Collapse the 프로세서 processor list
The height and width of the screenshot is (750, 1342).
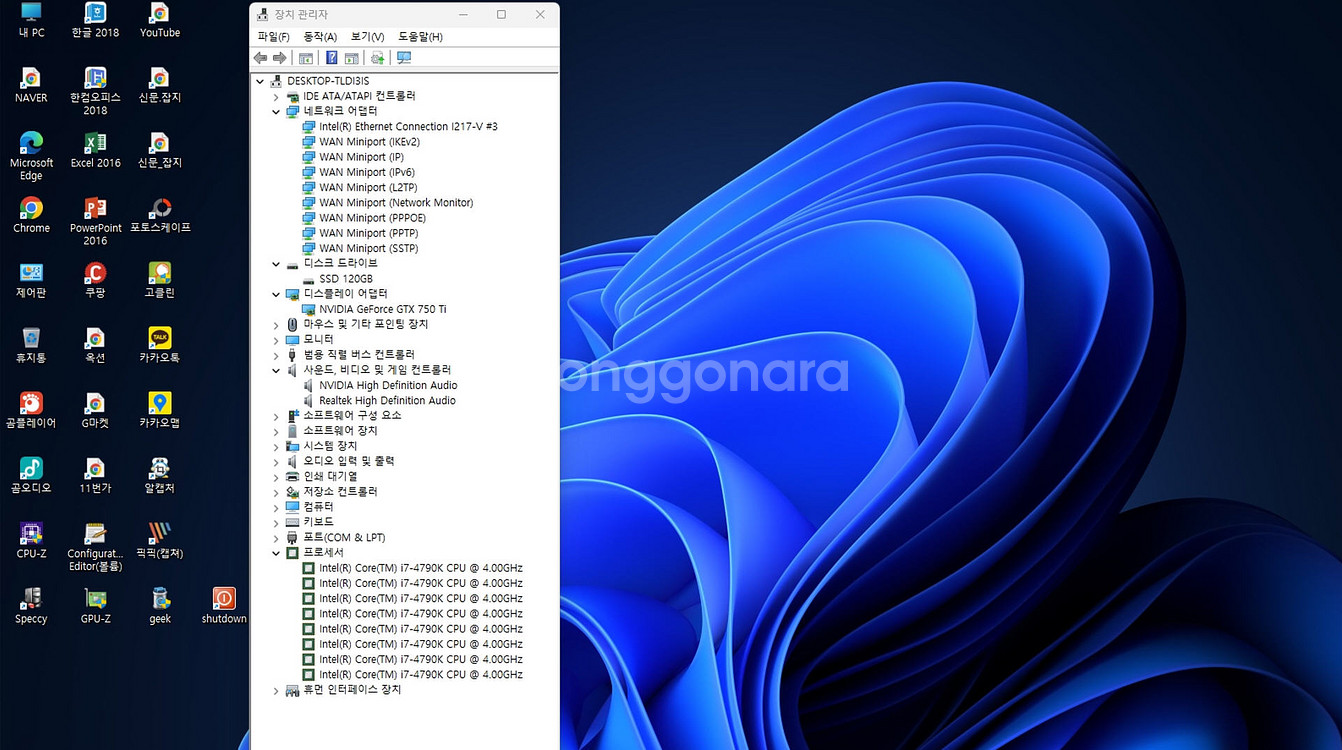(277, 553)
